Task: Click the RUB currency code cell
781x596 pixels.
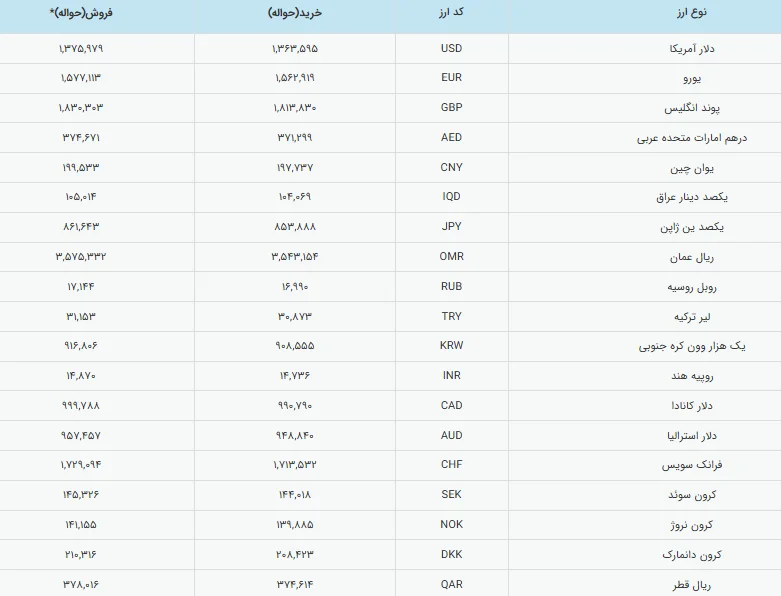Action: coord(452,287)
